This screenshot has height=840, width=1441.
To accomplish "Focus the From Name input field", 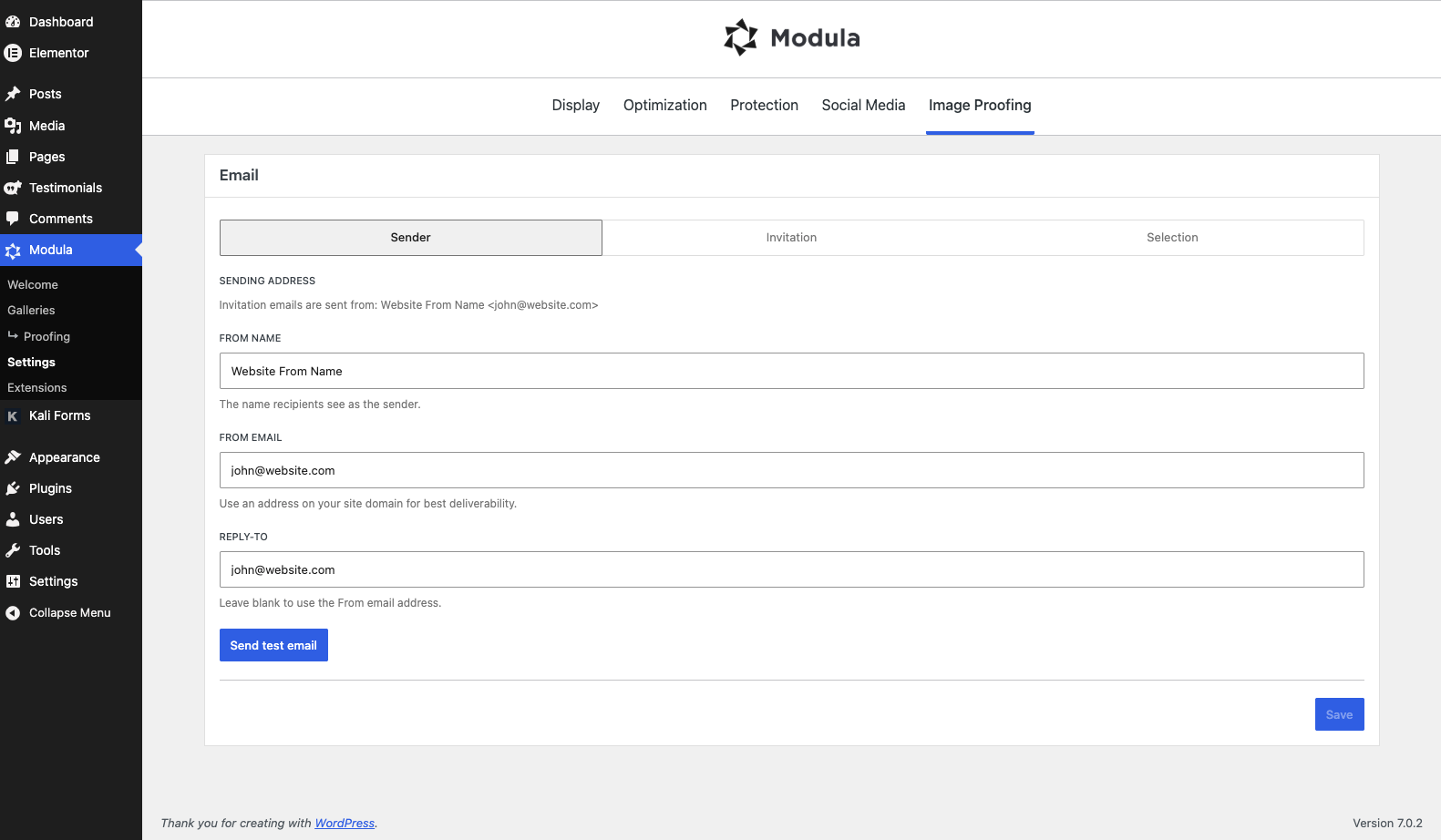I will coord(791,371).
